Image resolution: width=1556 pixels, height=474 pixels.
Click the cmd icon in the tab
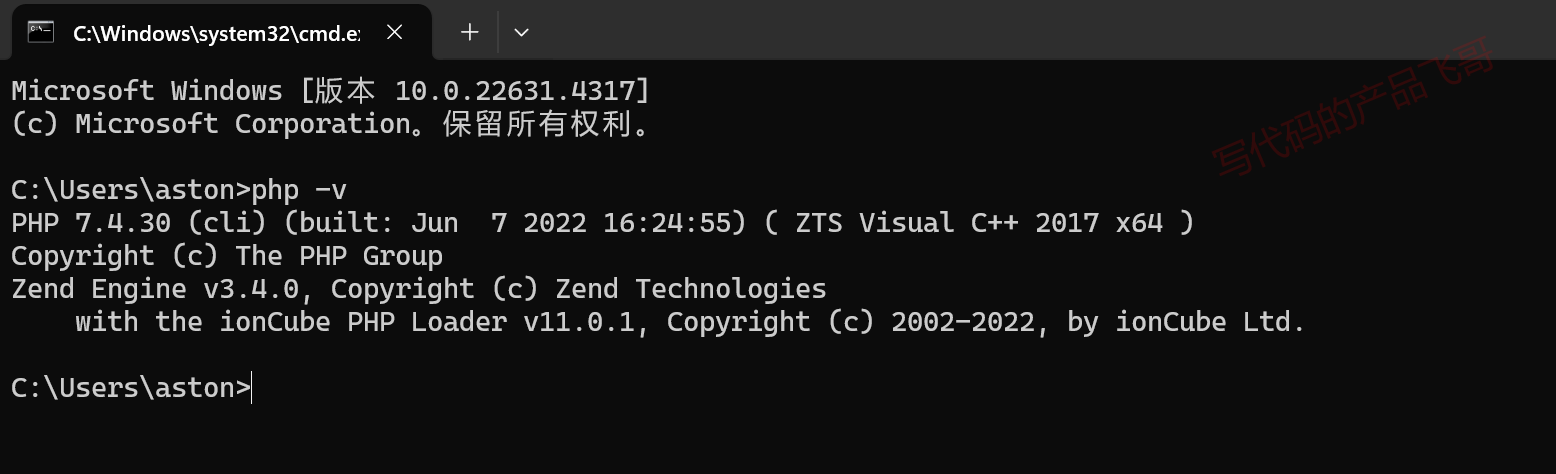pos(40,32)
